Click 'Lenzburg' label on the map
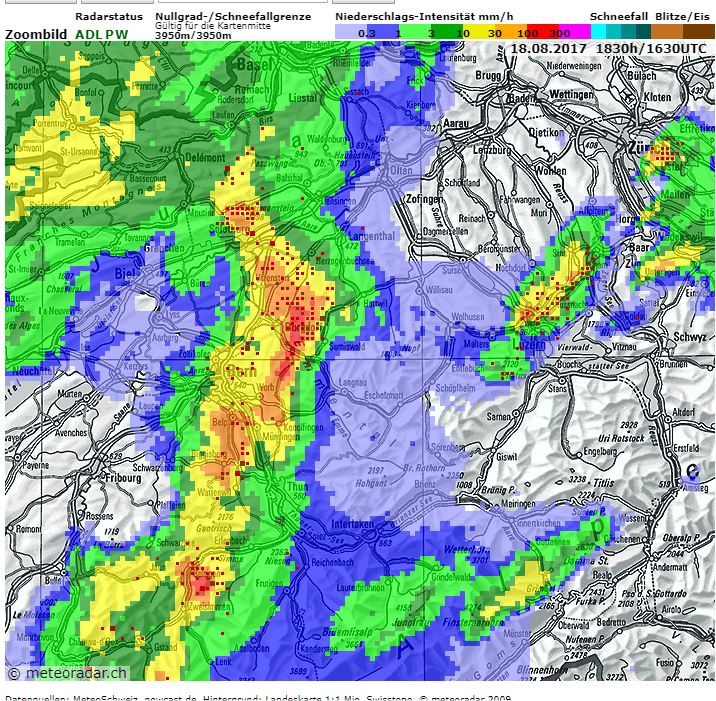716x701 pixels. [492, 149]
